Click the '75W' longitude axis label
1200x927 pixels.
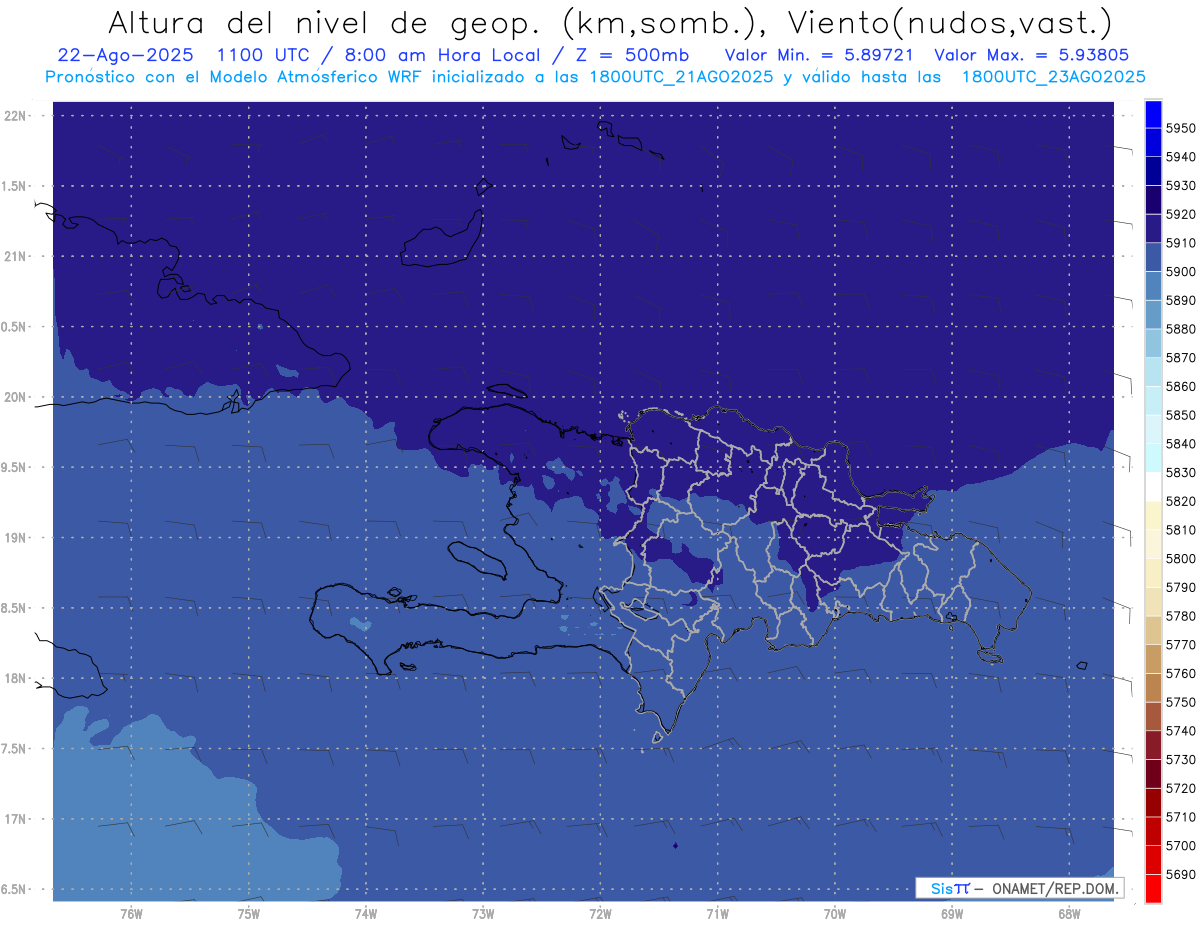(248, 914)
